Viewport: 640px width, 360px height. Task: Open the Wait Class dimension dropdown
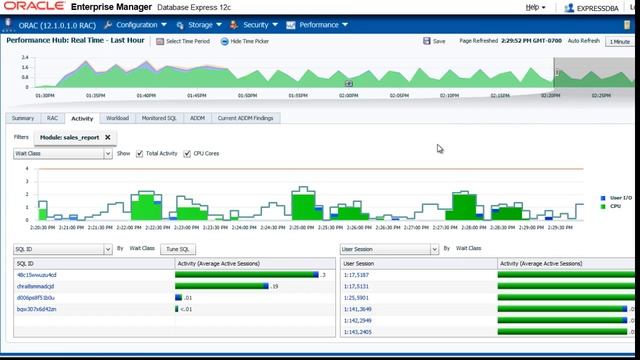tap(108, 153)
